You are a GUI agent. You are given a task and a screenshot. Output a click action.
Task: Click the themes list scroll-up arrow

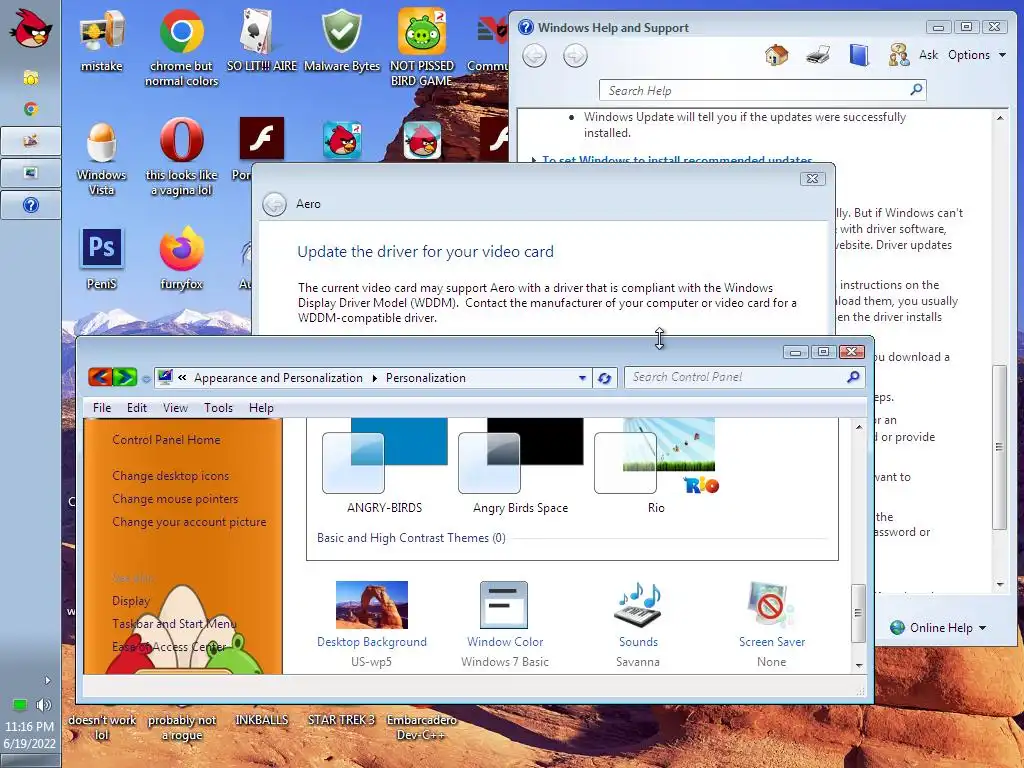[x=859, y=427]
